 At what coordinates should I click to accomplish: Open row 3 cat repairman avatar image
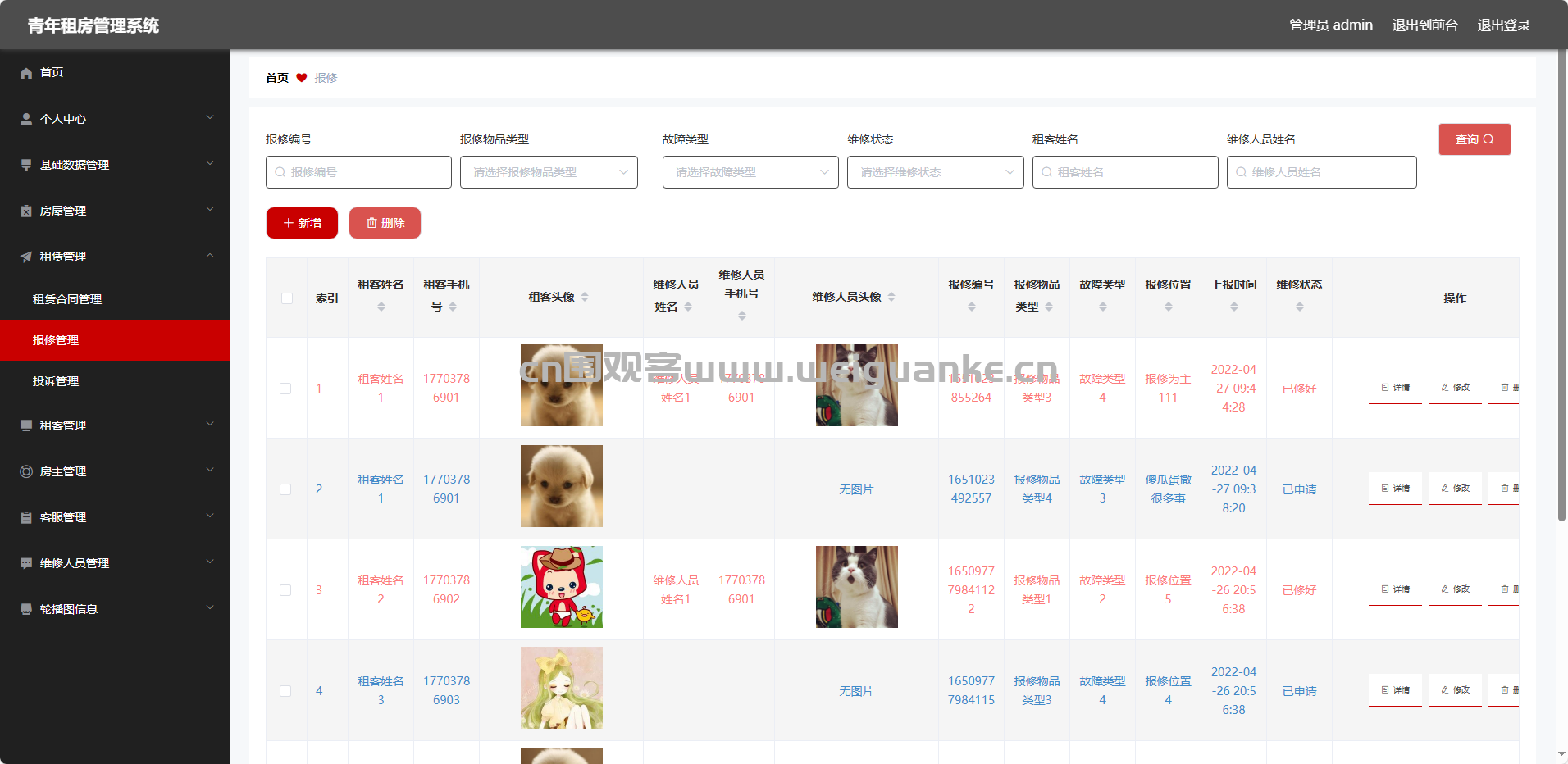pyautogui.click(x=857, y=587)
